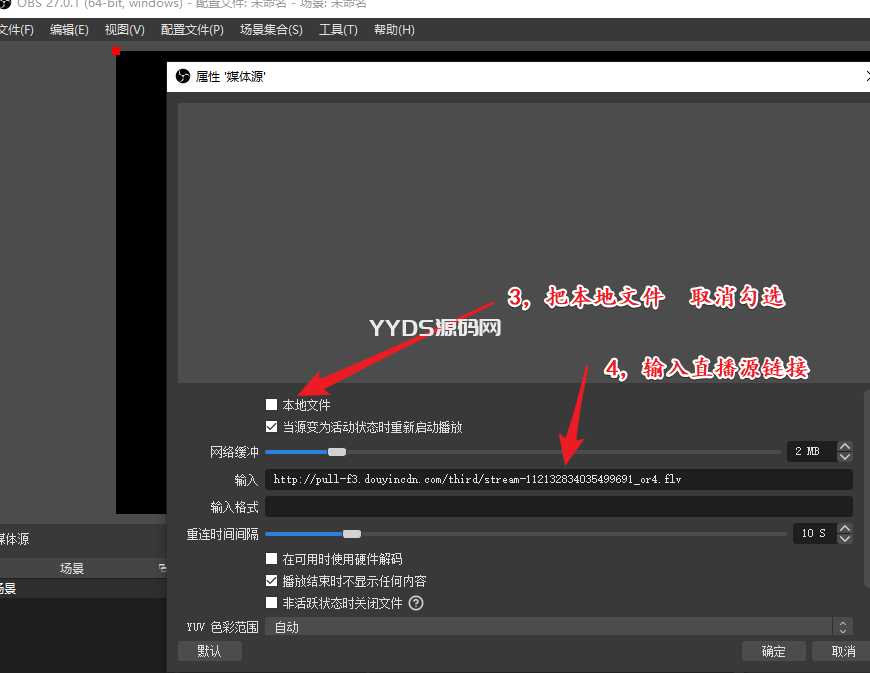The image size is (870, 673).
Task: Click the 网络缓冲 slider handle
Action: (x=337, y=452)
